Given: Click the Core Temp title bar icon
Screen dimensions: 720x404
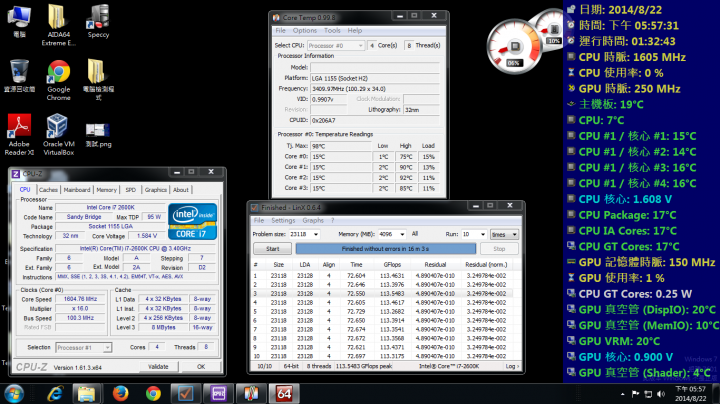Looking at the screenshot, I should pos(276,17).
